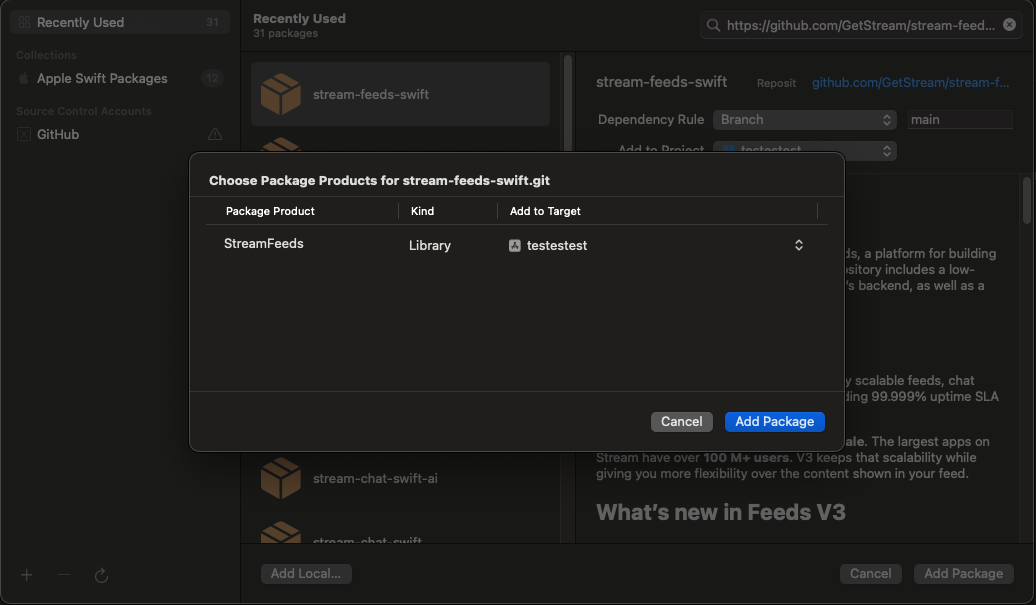Clear the search field with the x icon
The width and height of the screenshot is (1036, 605).
[1009, 24]
